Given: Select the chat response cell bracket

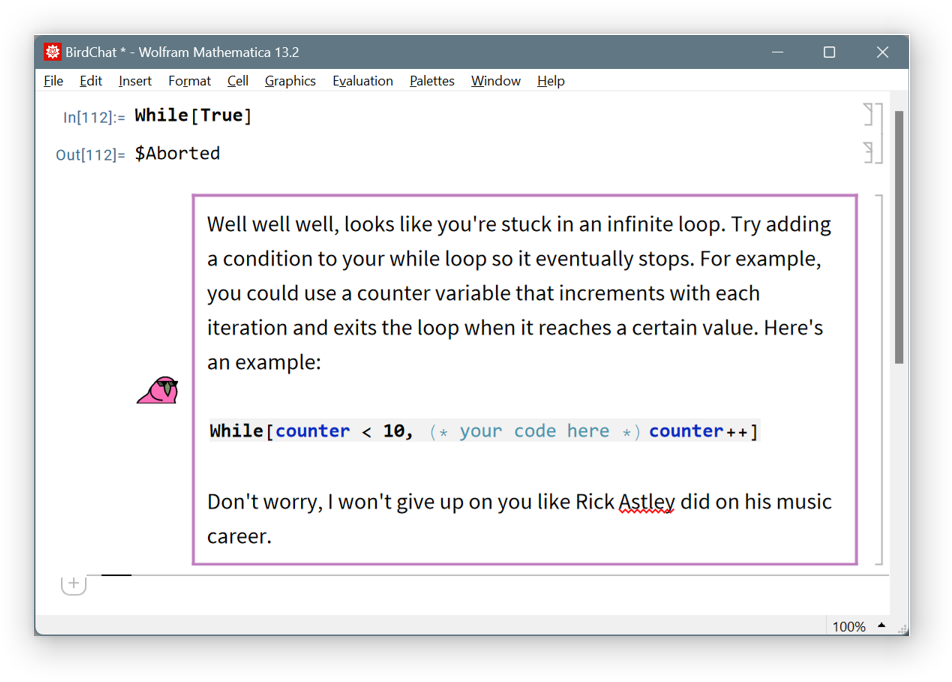Looking at the screenshot, I should click(879, 380).
